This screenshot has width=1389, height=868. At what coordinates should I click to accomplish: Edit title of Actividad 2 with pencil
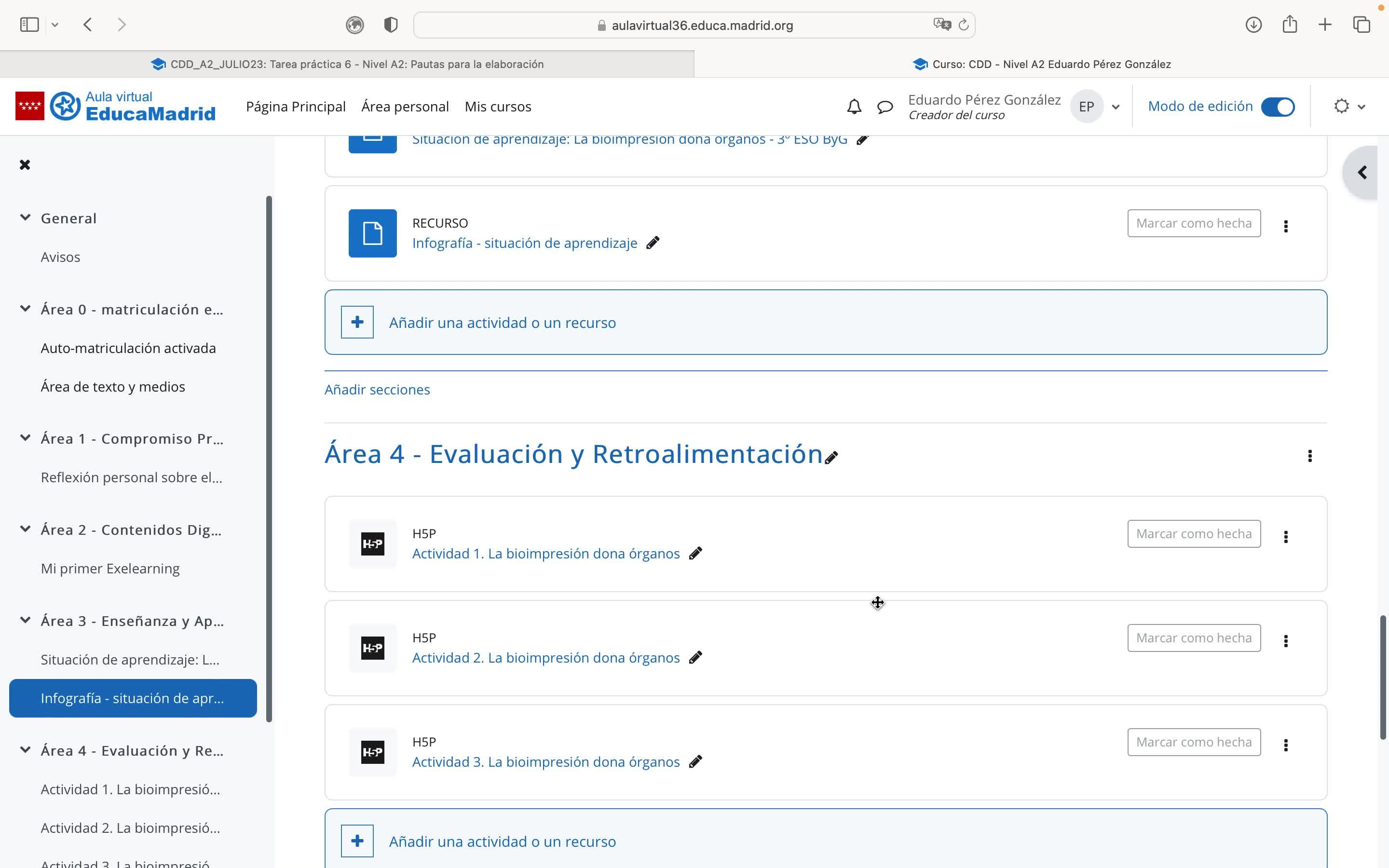pyautogui.click(x=695, y=658)
